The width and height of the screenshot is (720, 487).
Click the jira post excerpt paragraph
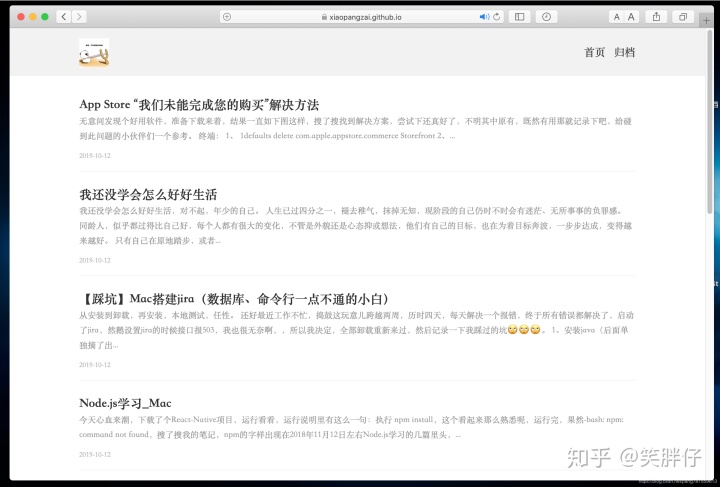(356, 330)
